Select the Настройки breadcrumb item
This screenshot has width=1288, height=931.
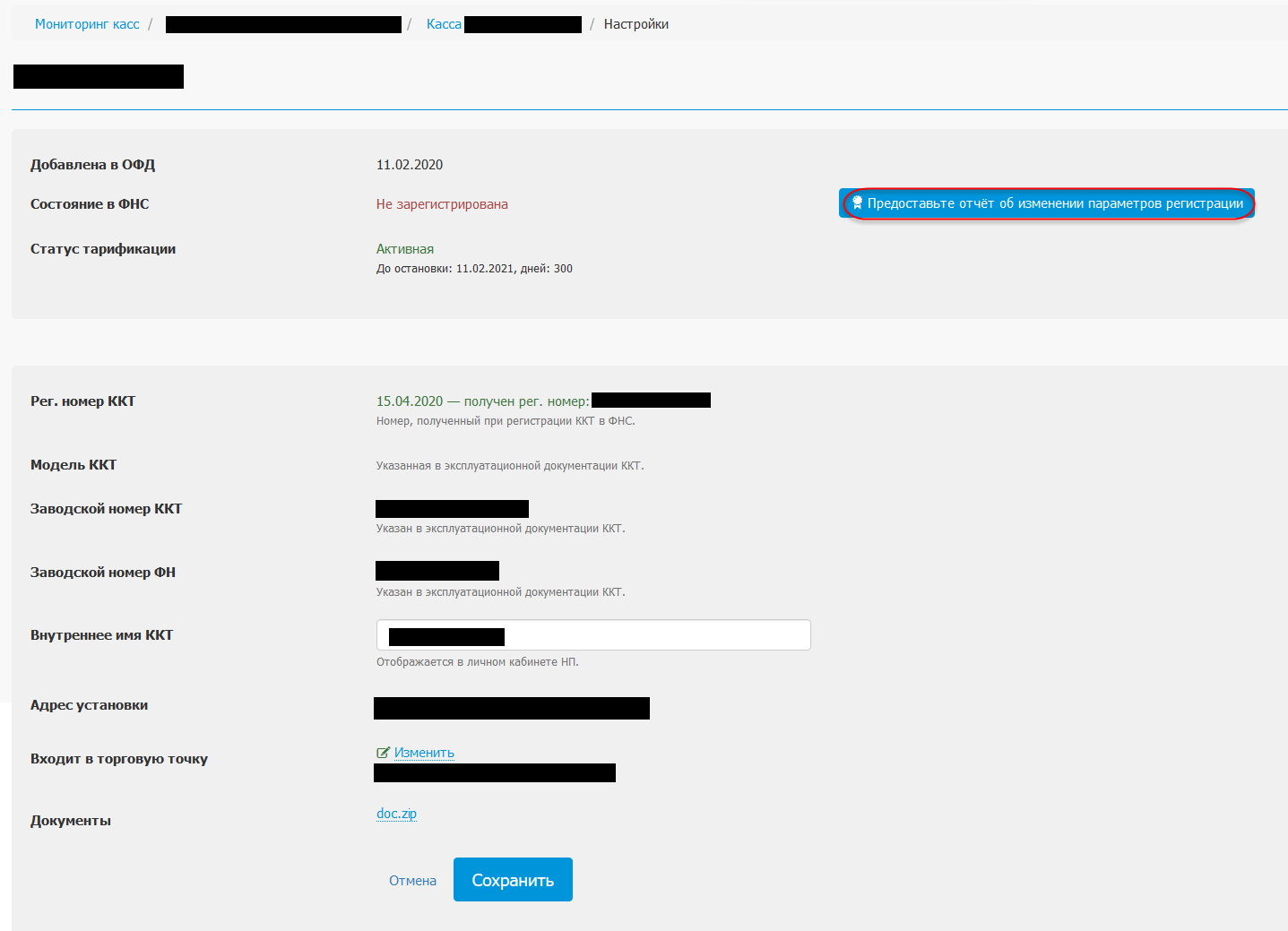pyautogui.click(x=635, y=24)
